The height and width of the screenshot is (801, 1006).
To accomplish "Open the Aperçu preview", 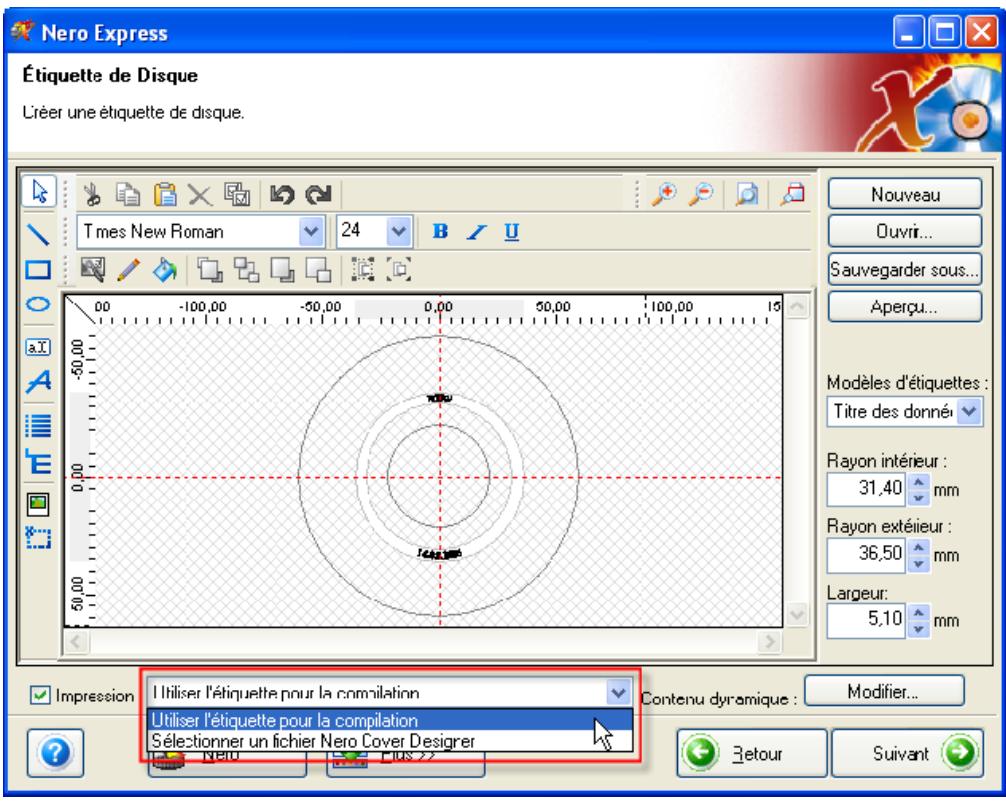I will [905, 307].
